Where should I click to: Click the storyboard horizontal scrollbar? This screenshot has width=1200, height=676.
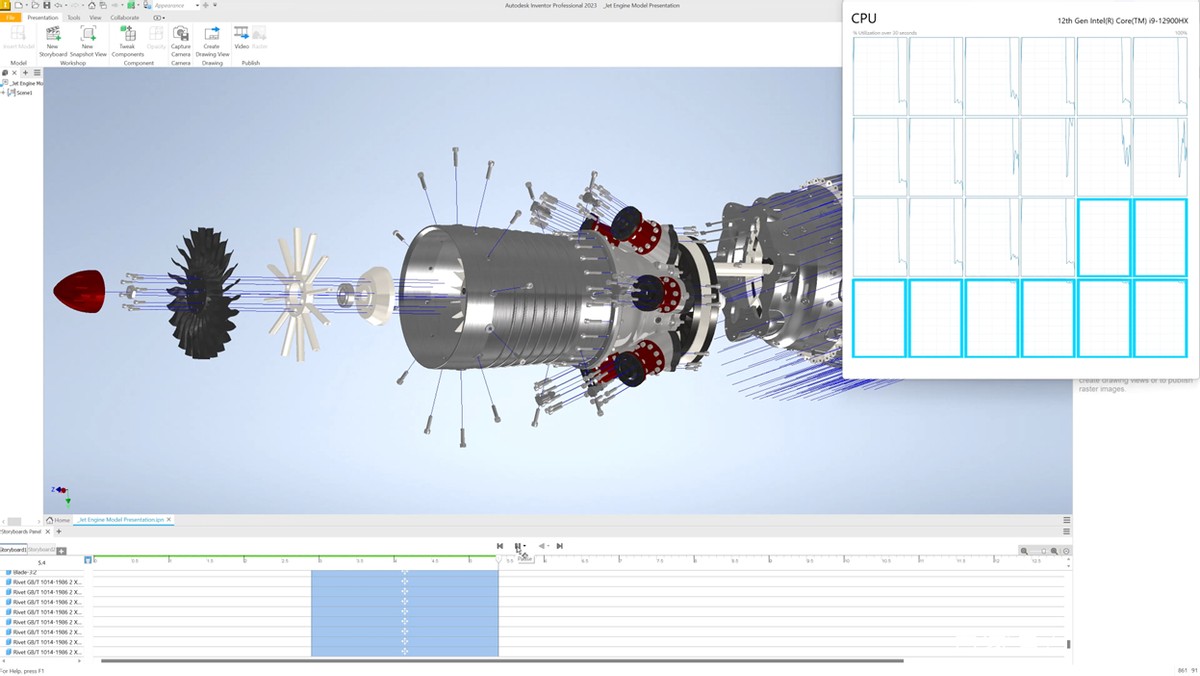click(x=502, y=661)
